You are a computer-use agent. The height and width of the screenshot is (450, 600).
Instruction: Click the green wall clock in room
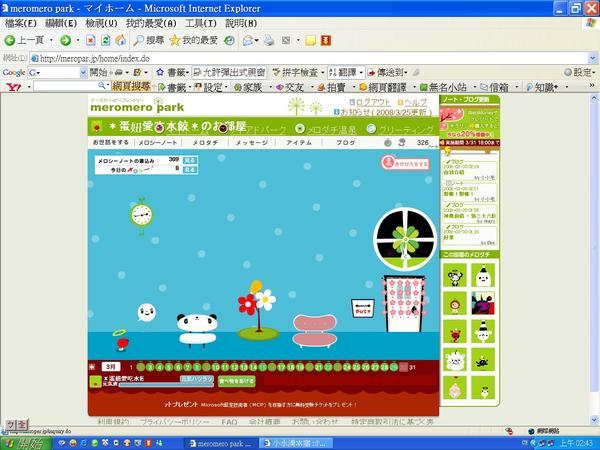click(x=141, y=215)
